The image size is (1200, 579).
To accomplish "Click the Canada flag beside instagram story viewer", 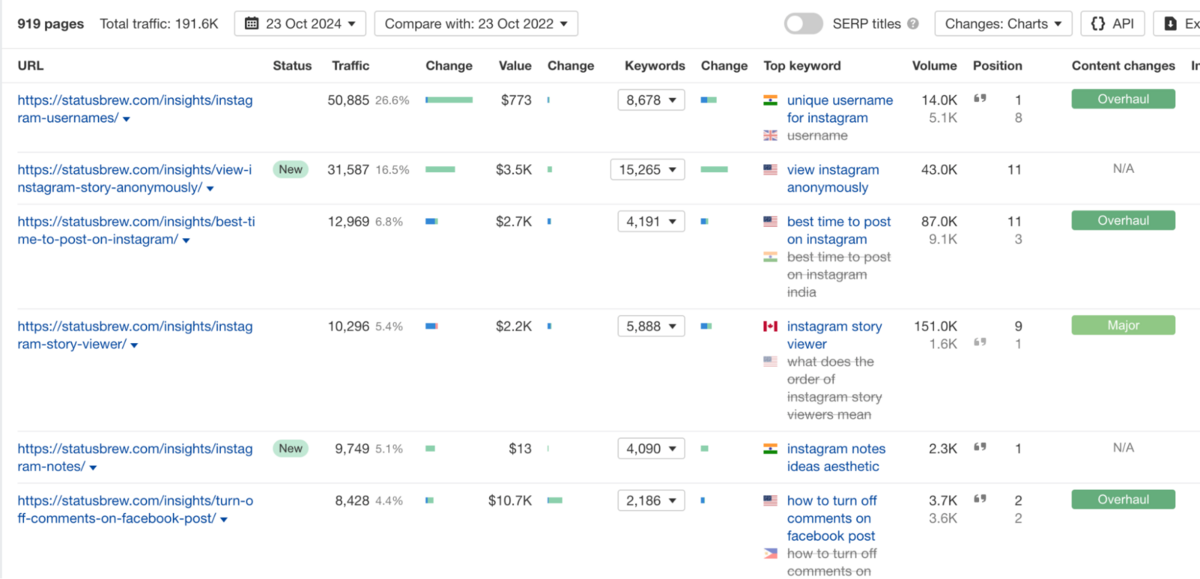I will point(770,327).
